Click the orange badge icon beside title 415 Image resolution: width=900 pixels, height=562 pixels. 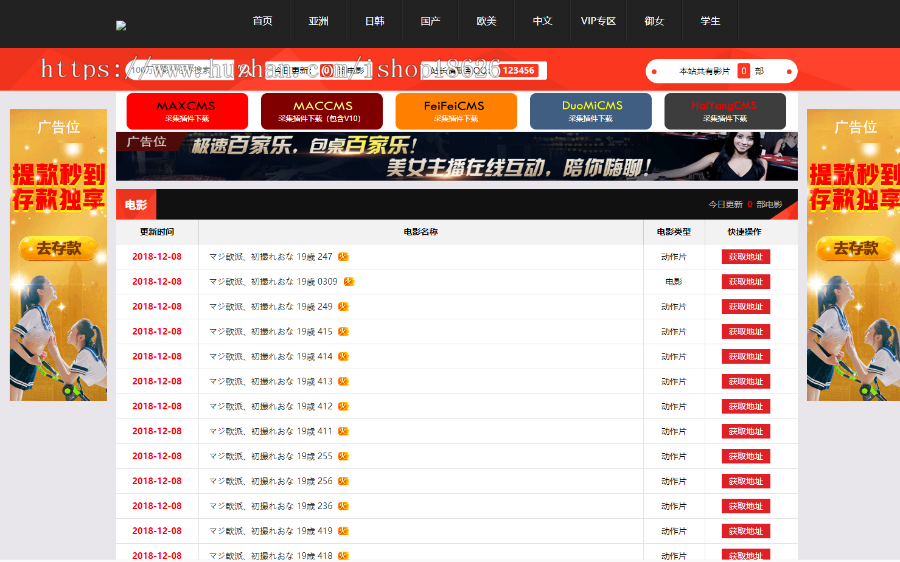[343, 331]
